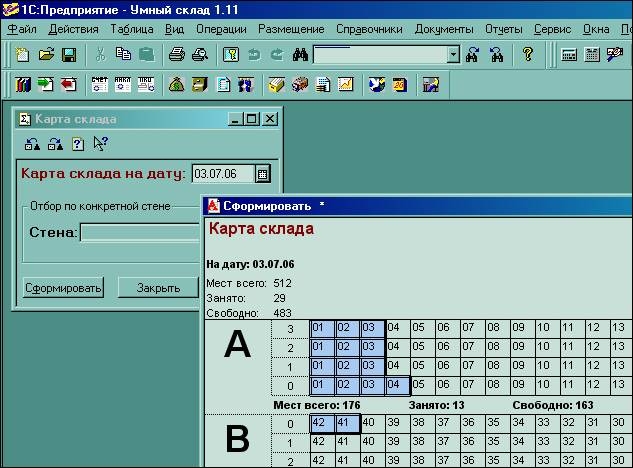Open the Отчеты menu
The width and height of the screenshot is (633, 468).
503,29
